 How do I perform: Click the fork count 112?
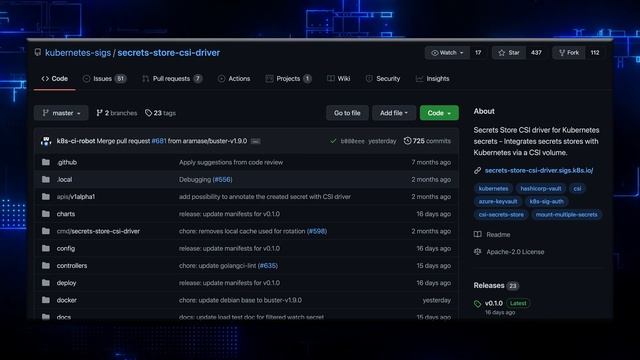[x=595, y=53]
